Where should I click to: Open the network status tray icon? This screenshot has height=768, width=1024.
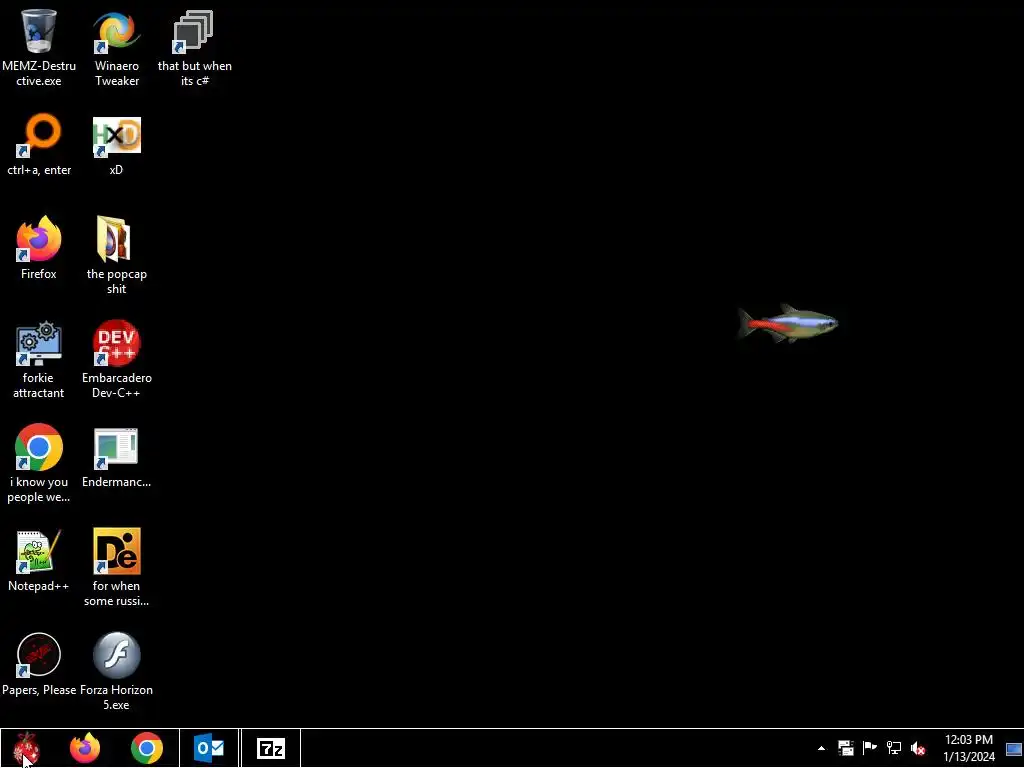pos(894,748)
